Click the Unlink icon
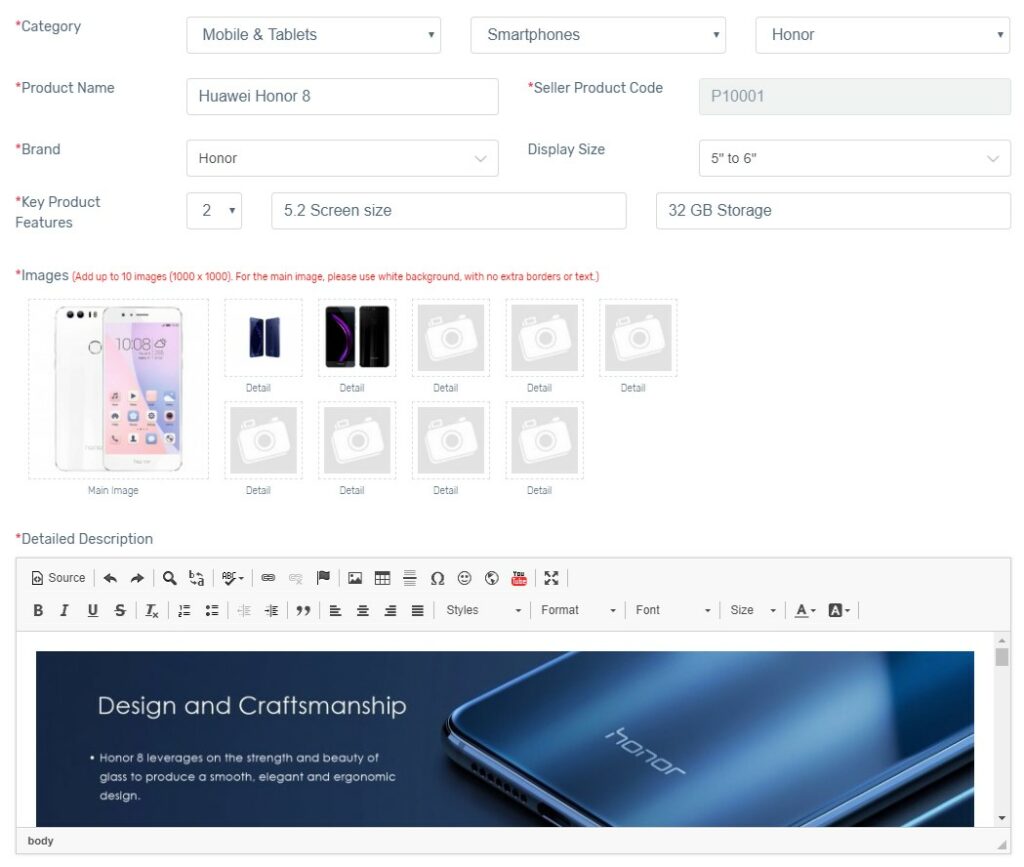The height and width of the screenshot is (867, 1024). (295, 578)
